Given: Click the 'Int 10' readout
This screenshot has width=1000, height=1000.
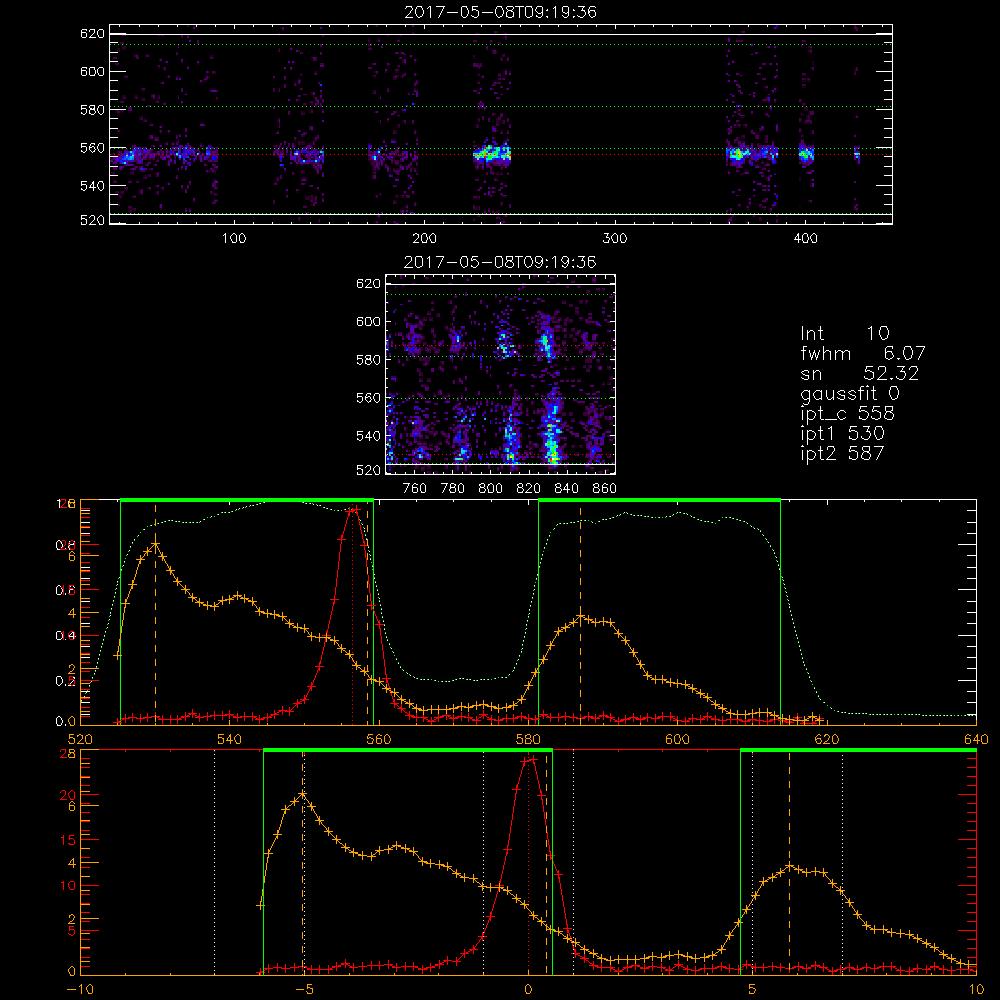Looking at the screenshot, I should click(x=844, y=333).
